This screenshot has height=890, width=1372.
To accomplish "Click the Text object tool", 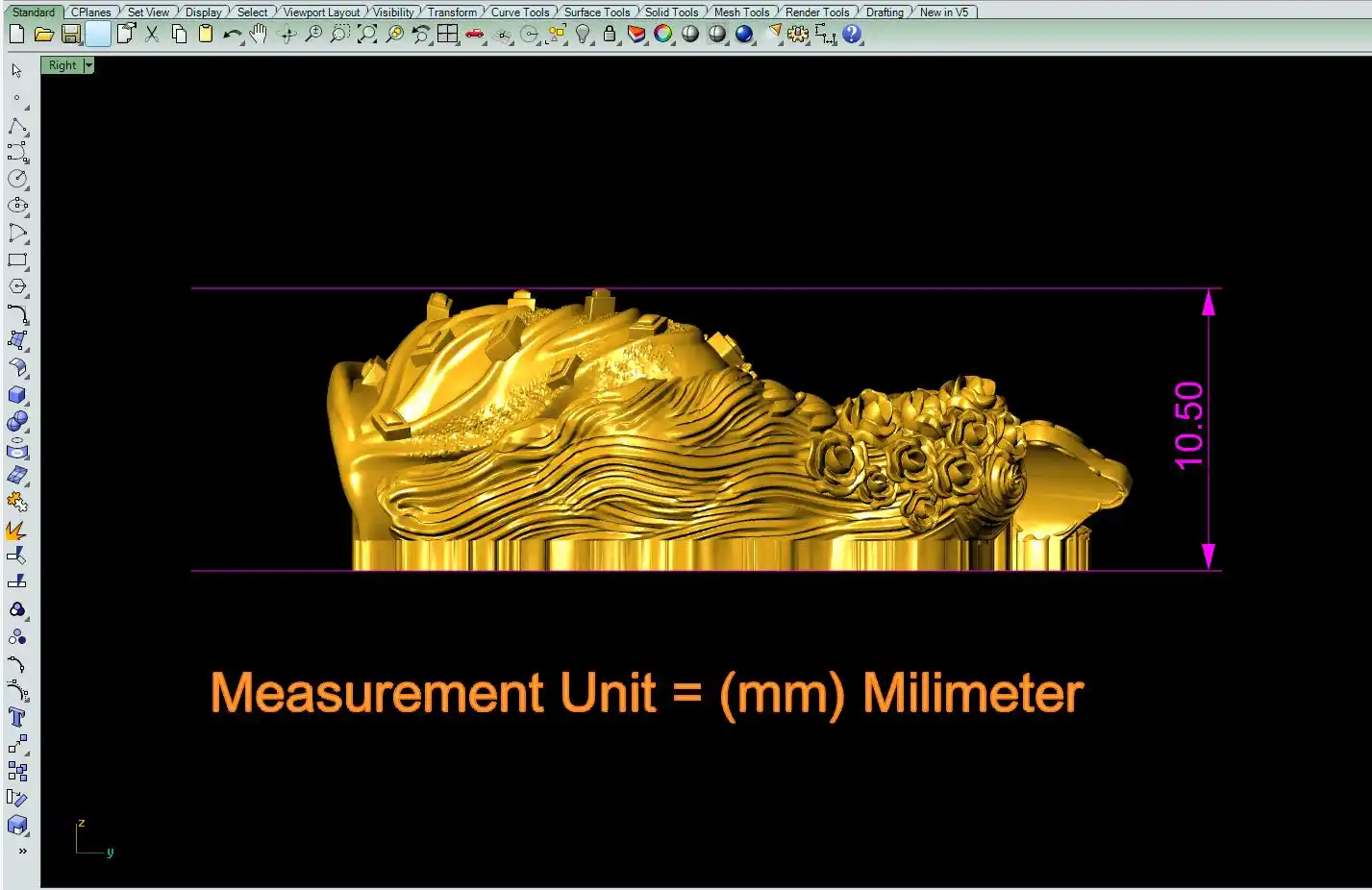I will (x=17, y=718).
